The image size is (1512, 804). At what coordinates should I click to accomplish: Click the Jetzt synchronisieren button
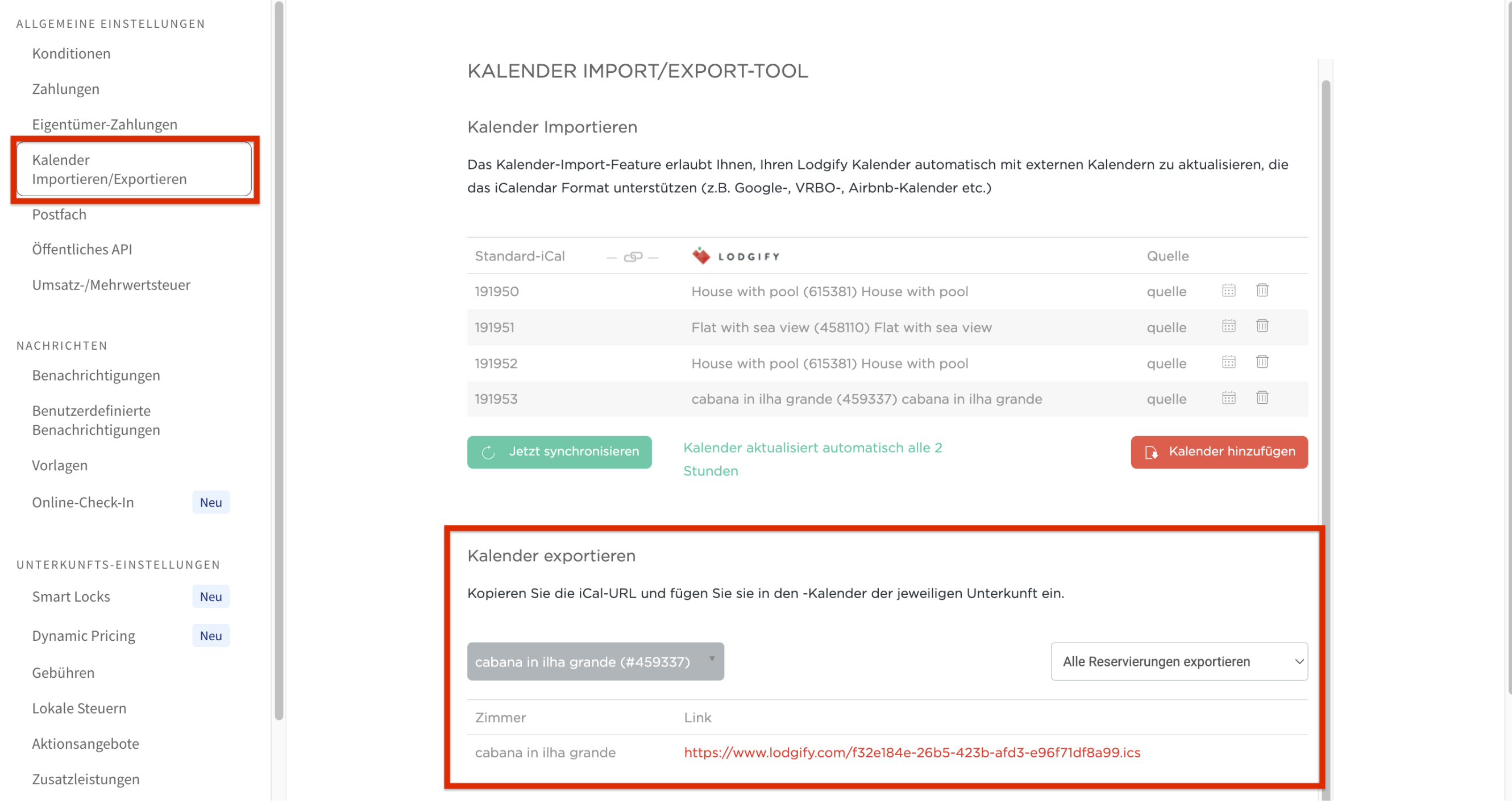[x=559, y=452]
